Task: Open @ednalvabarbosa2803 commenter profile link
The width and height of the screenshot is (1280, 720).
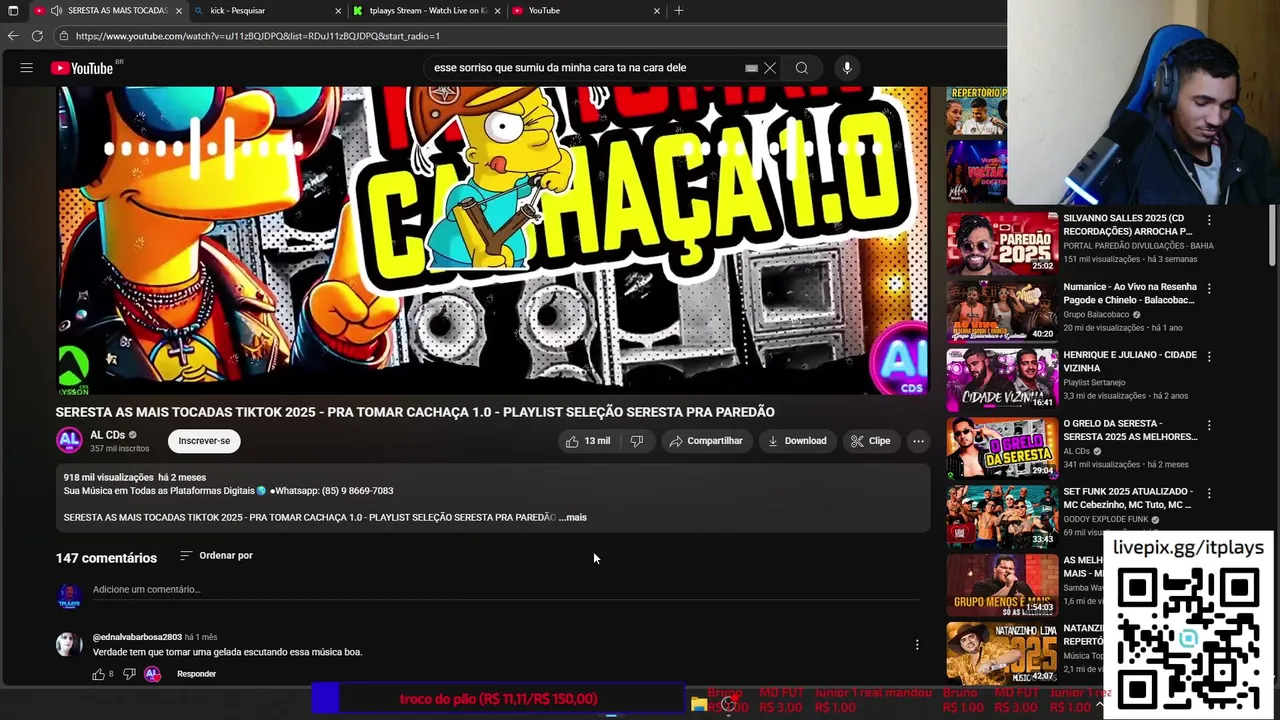Action: coord(137,637)
